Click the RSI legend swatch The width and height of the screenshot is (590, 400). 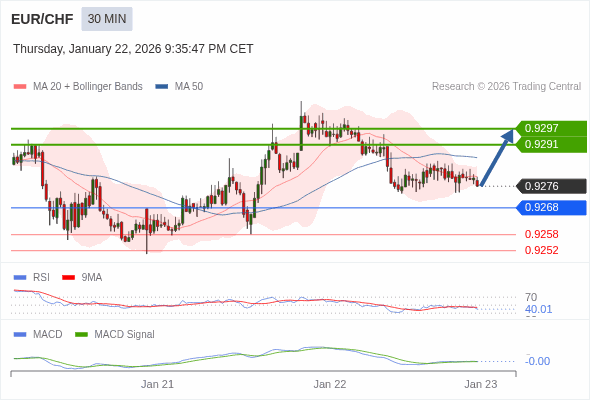coord(20,278)
